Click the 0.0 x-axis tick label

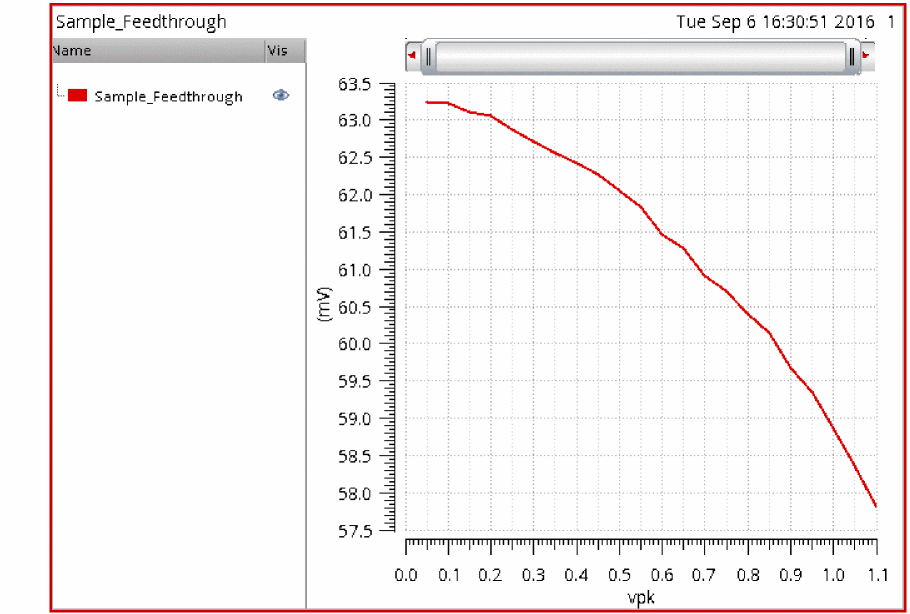pos(406,575)
